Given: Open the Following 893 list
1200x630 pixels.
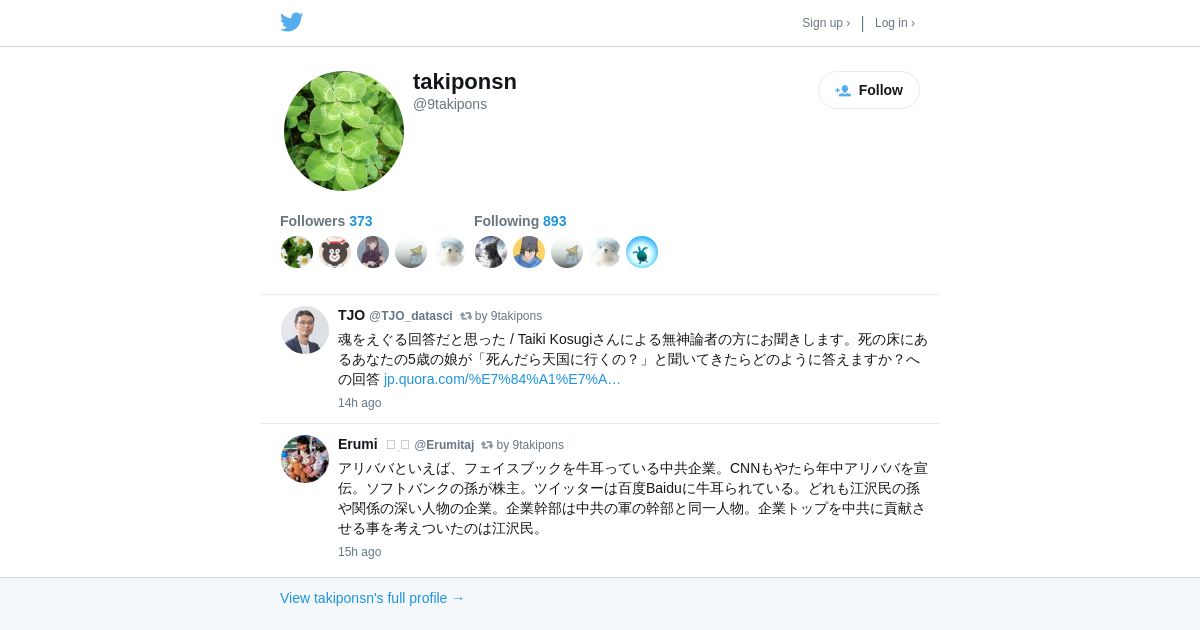Looking at the screenshot, I should [x=520, y=221].
